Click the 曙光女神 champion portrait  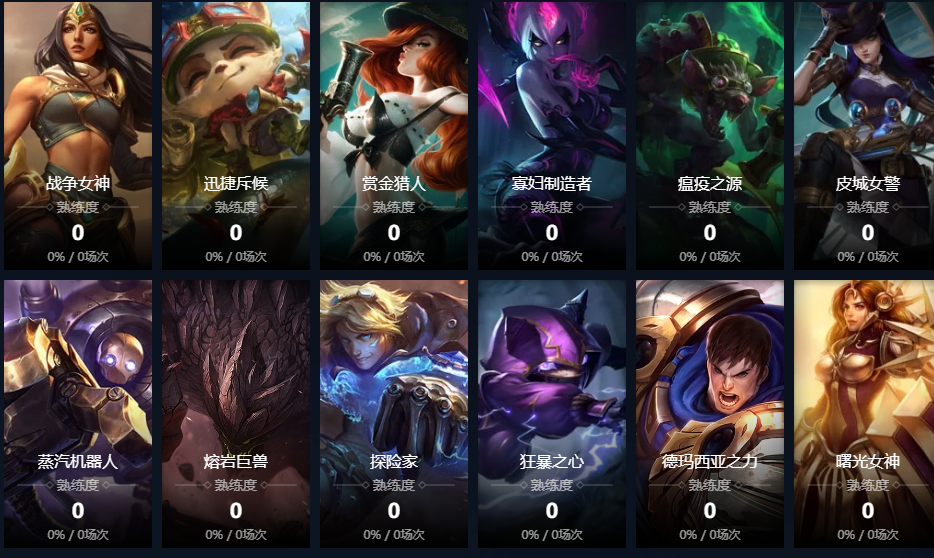864,414
